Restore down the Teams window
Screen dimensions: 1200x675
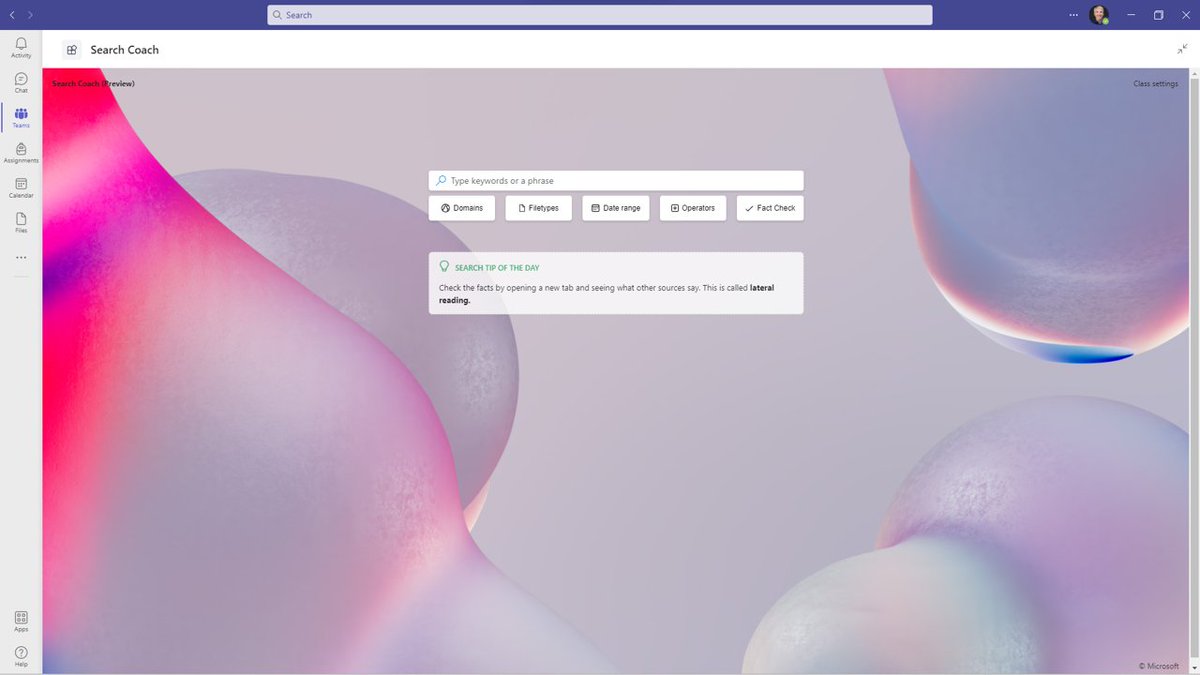(x=1158, y=15)
